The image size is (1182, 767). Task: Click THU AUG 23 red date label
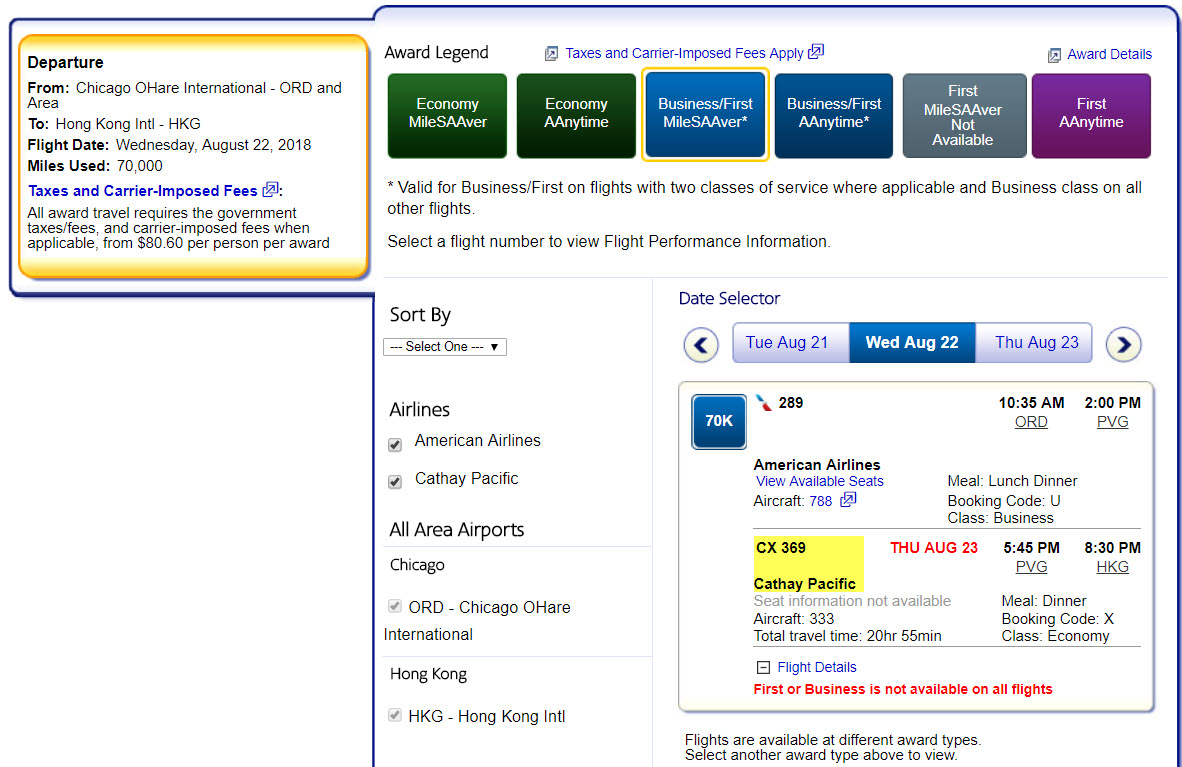click(933, 548)
